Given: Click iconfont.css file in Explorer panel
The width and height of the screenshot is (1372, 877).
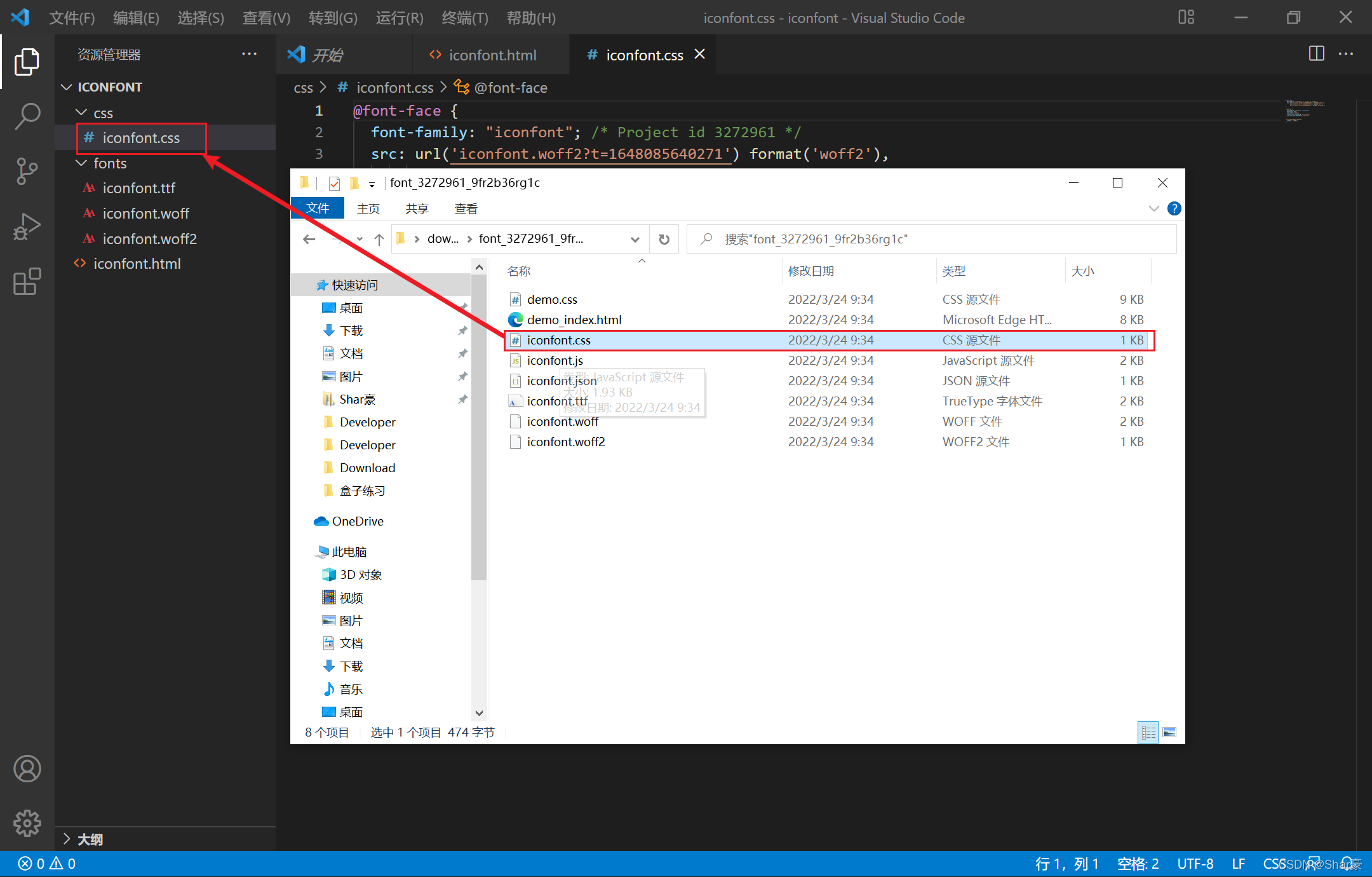Looking at the screenshot, I should (x=142, y=137).
